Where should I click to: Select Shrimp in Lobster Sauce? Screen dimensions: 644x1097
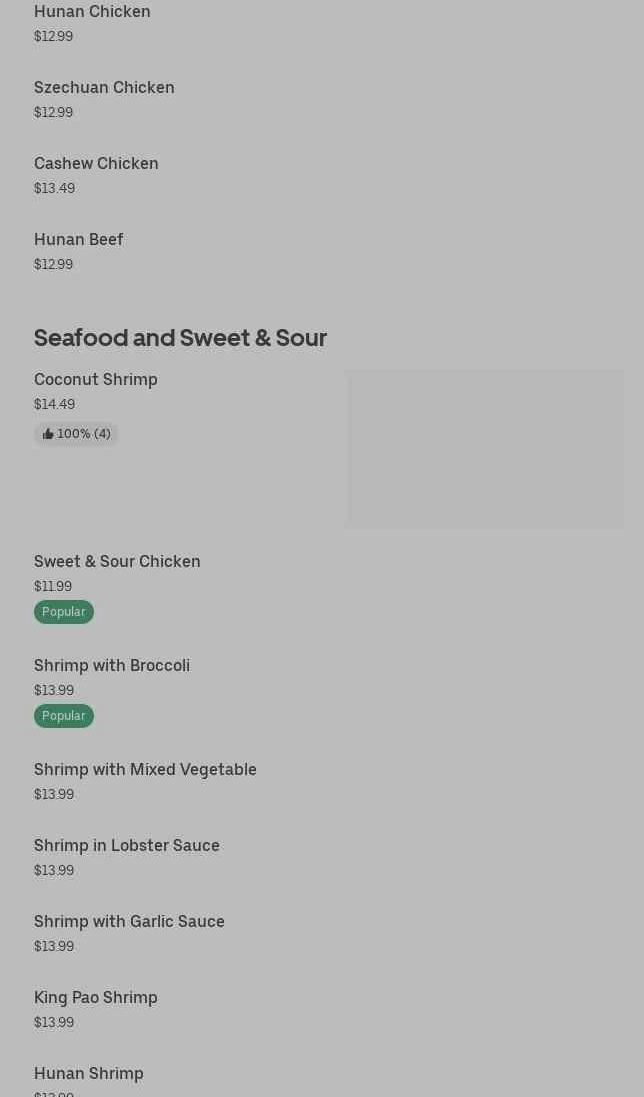click(x=127, y=846)
